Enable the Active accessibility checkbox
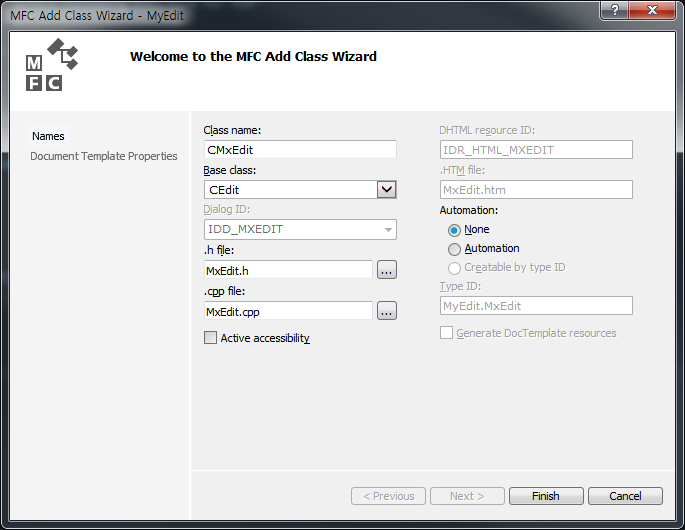685x530 pixels. (x=211, y=338)
